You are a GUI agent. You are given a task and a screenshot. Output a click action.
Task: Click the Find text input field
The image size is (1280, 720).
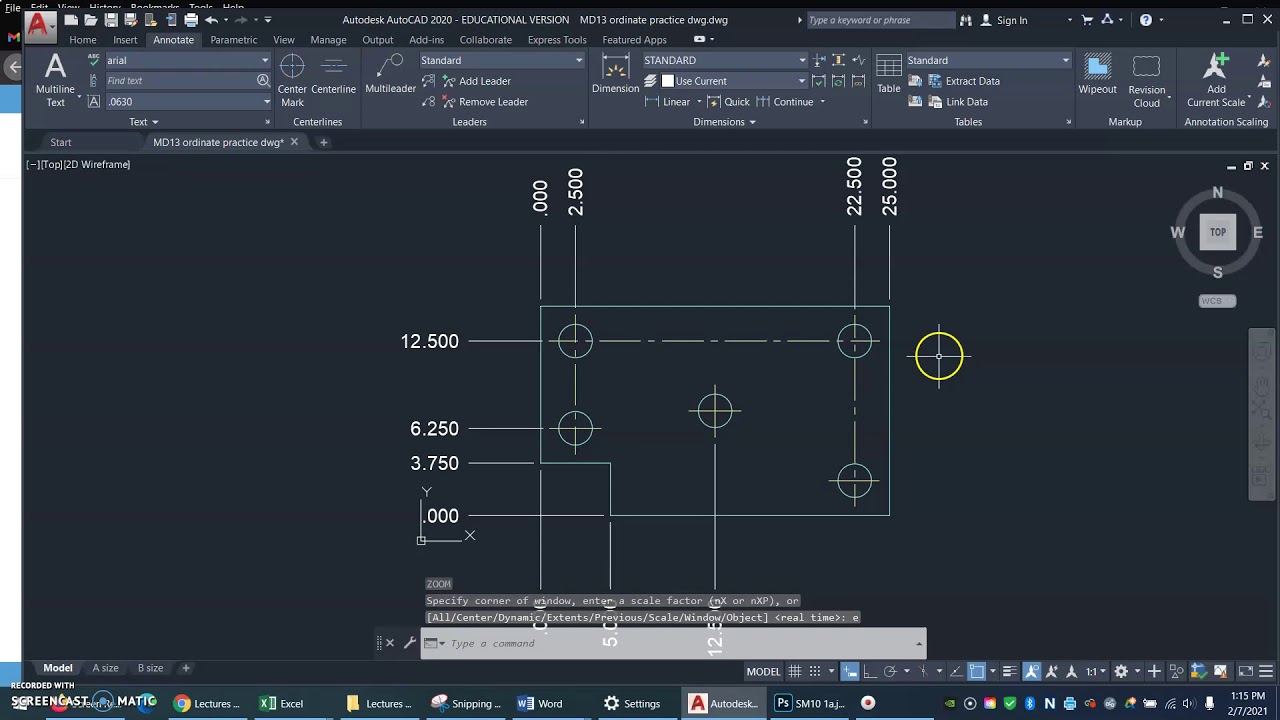180,81
